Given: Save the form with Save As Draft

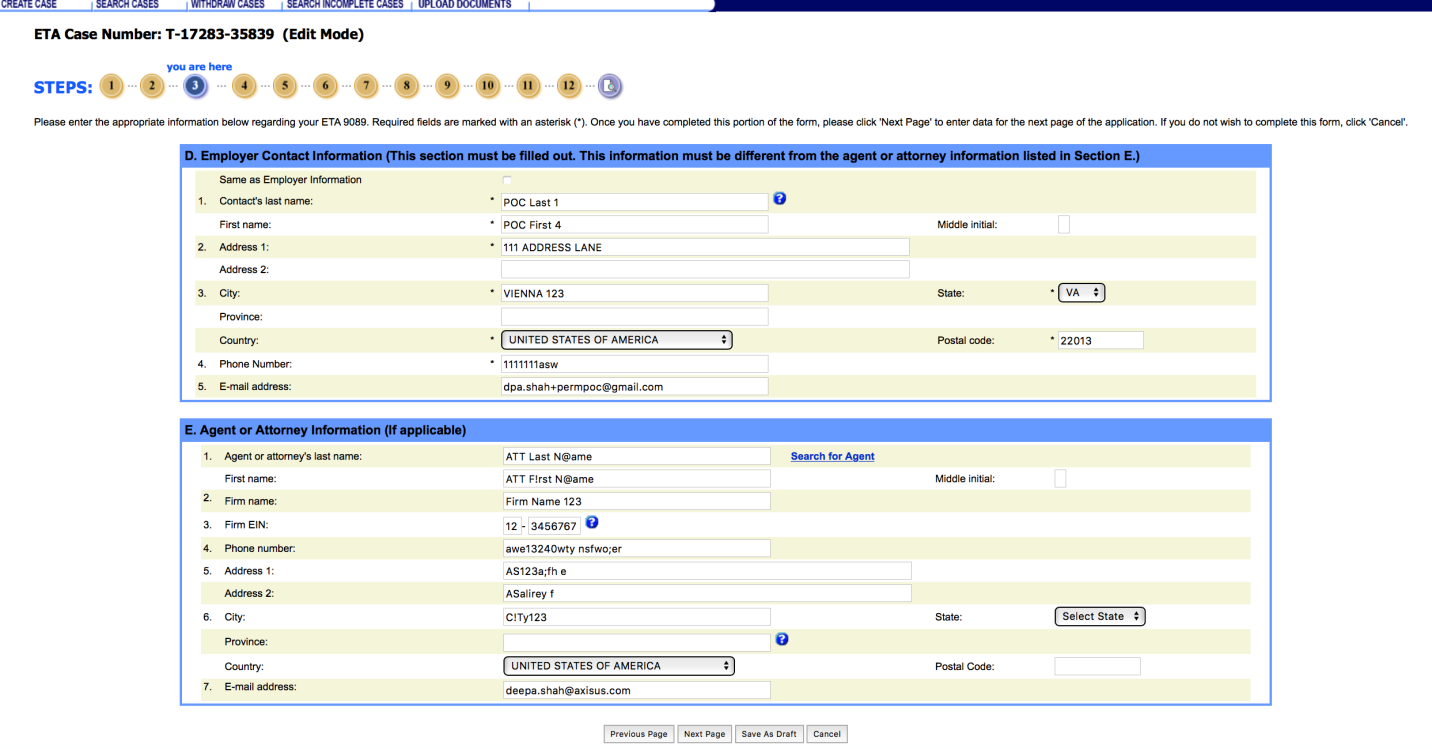Looking at the screenshot, I should point(769,734).
